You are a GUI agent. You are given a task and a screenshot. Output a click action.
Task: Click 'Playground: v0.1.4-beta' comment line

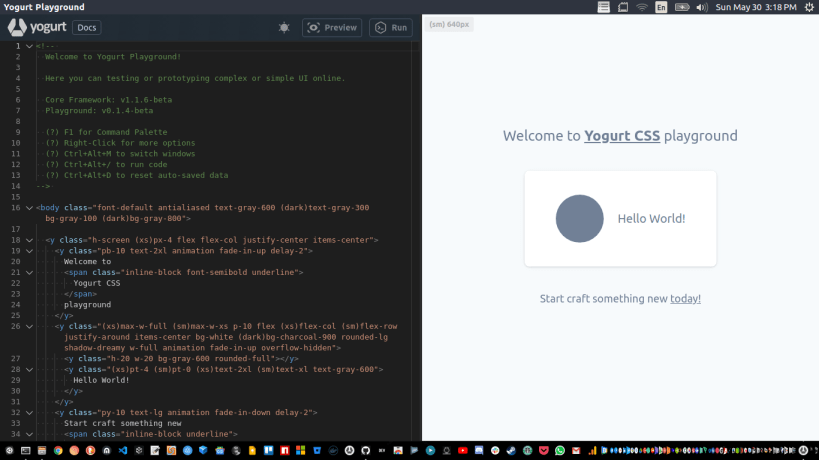tap(99, 111)
